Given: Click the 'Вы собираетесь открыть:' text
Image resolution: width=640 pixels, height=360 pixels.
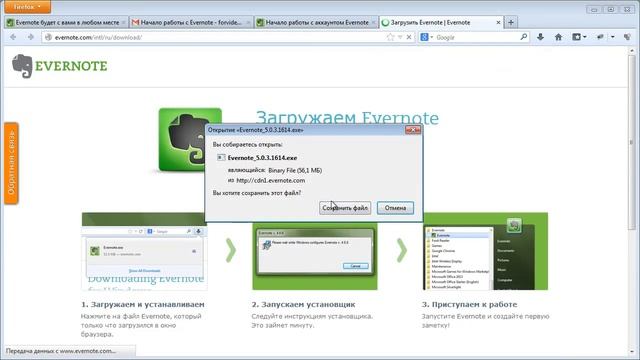Looking at the screenshot, I should point(247,144).
